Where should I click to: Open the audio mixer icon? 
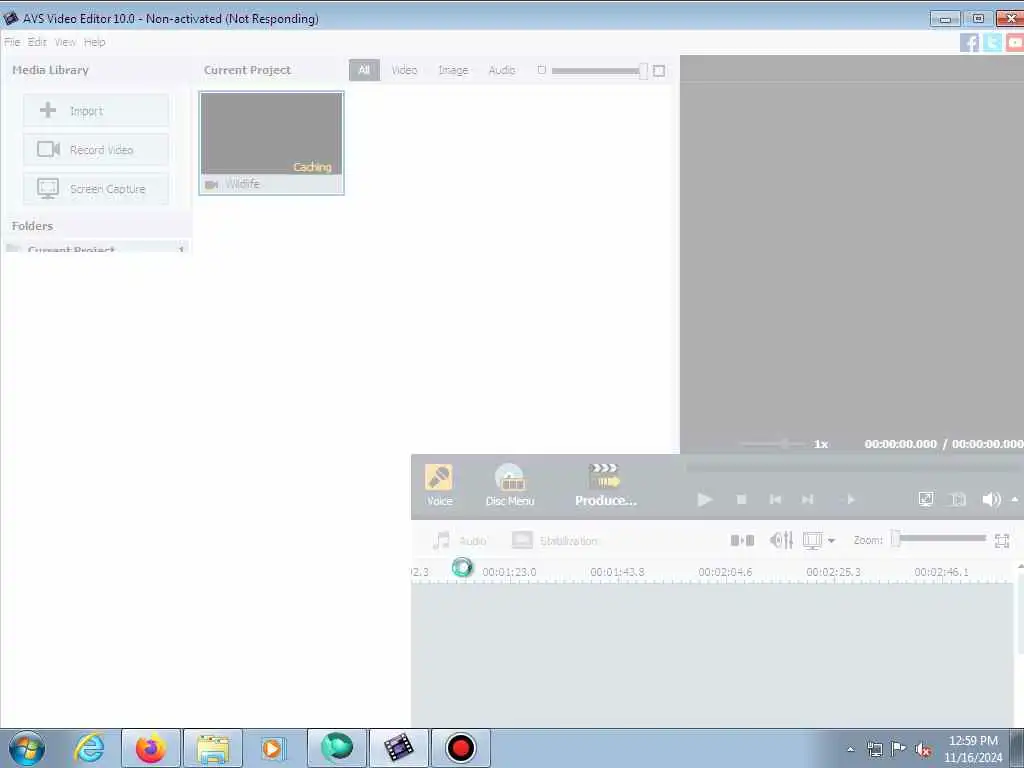[x=781, y=541]
